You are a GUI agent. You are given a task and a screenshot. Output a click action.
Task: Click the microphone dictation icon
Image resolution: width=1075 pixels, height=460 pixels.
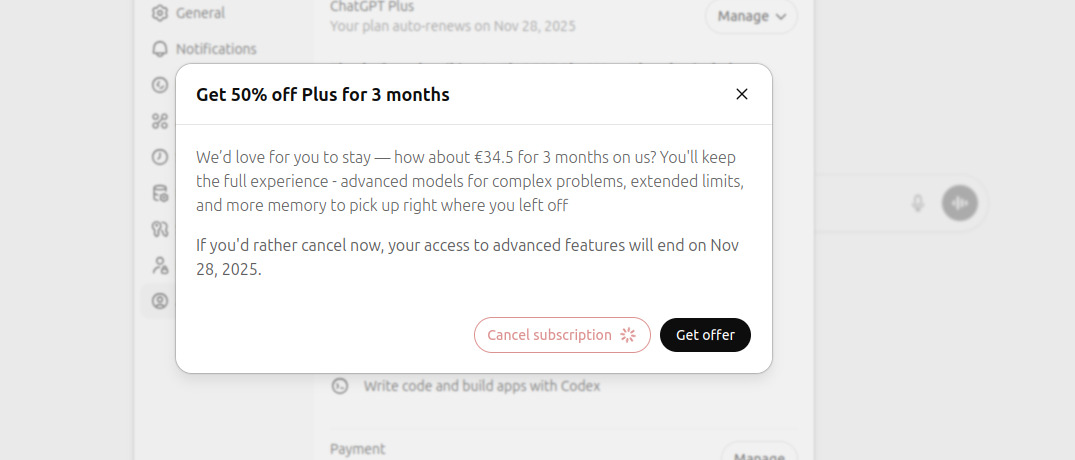[x=918, y=203]
